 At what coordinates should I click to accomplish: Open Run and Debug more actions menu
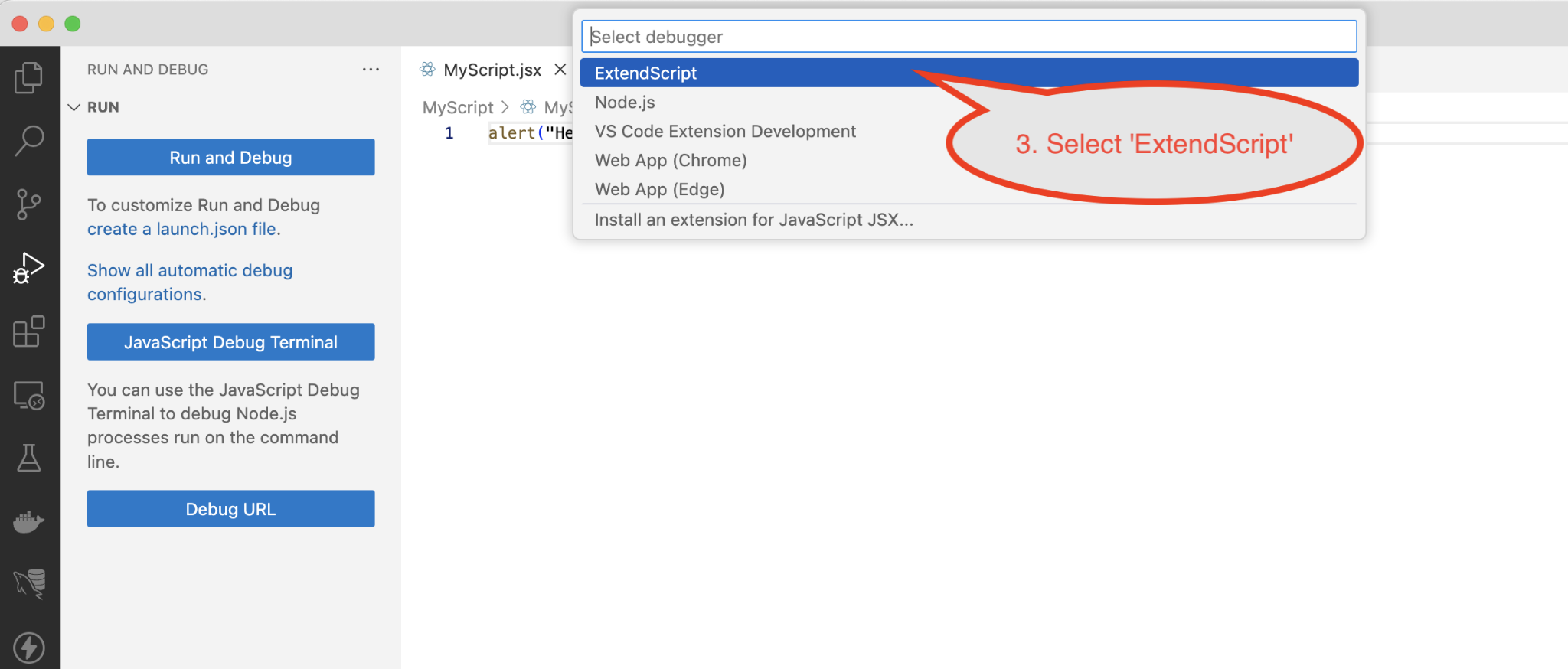point(371,70)
